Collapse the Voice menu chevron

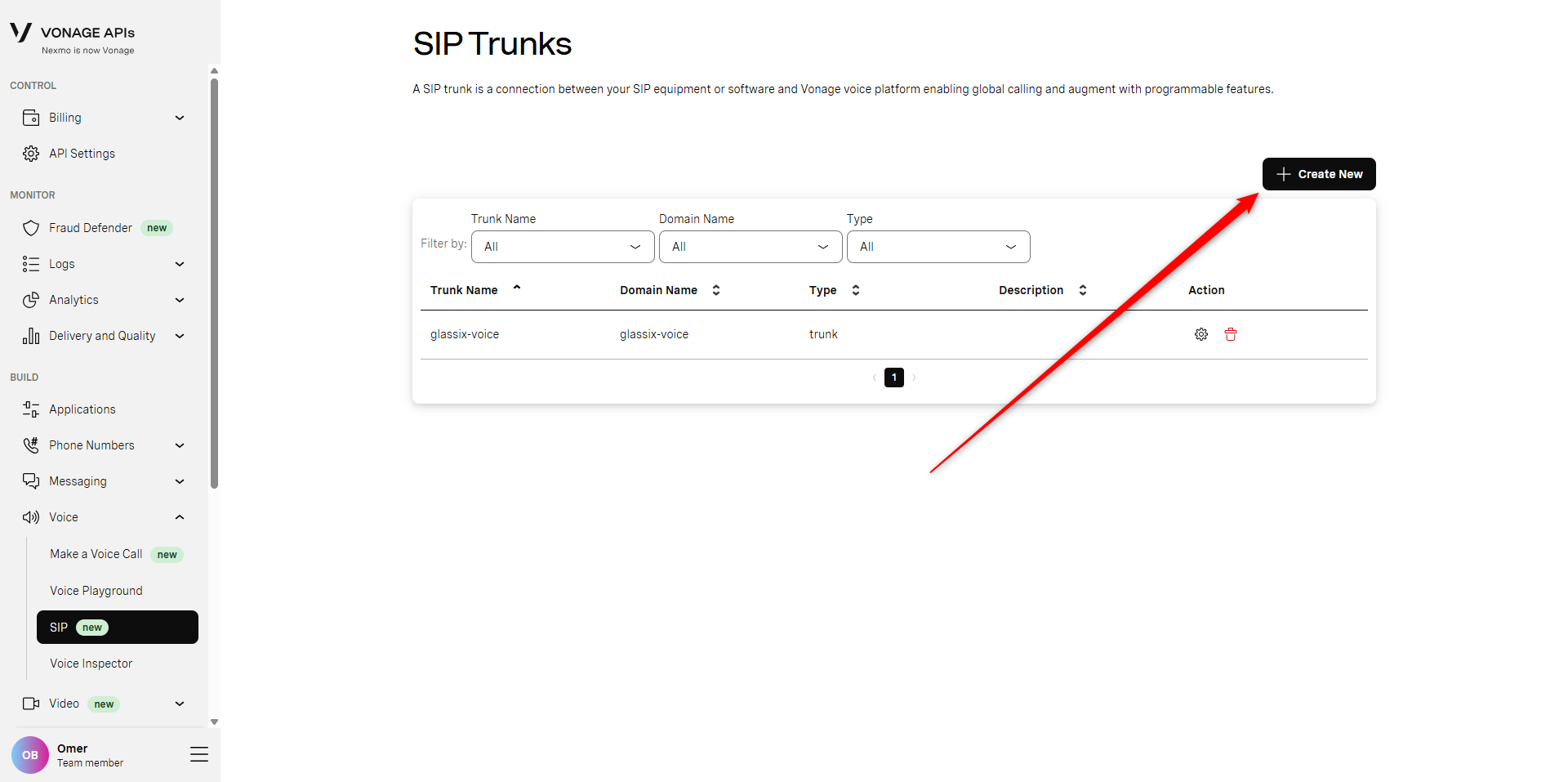click(180, 517)
